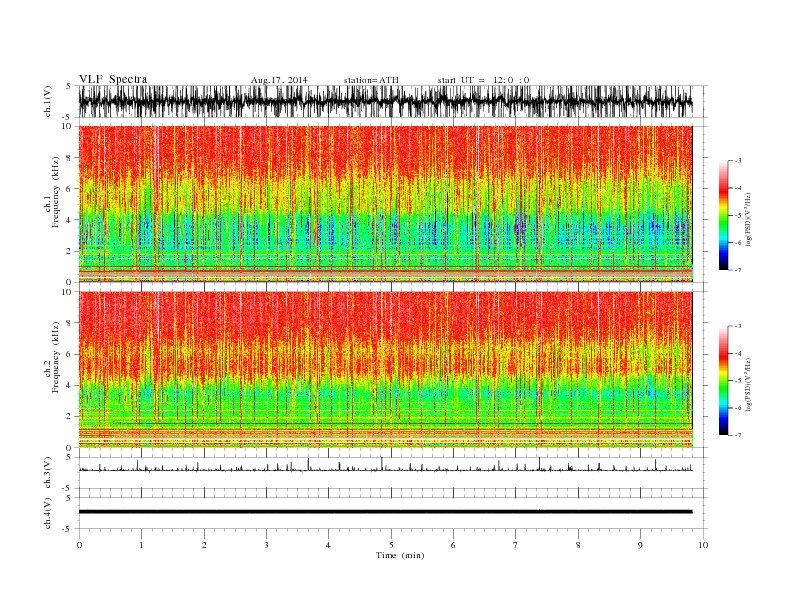Click the ch.1 spectrogram color scale bar
Screen dimensions: 792x612
pyautogui.click(x=723, y=216)
